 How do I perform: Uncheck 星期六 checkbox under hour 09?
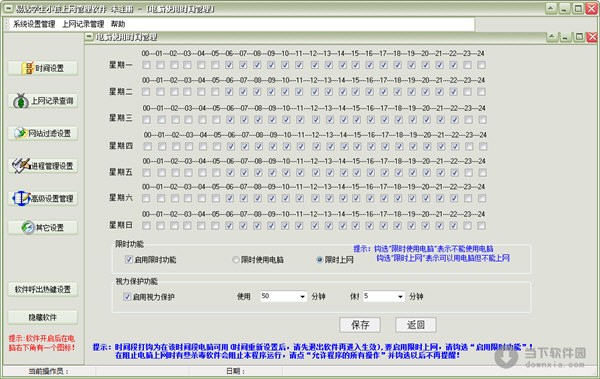[271, 198]
